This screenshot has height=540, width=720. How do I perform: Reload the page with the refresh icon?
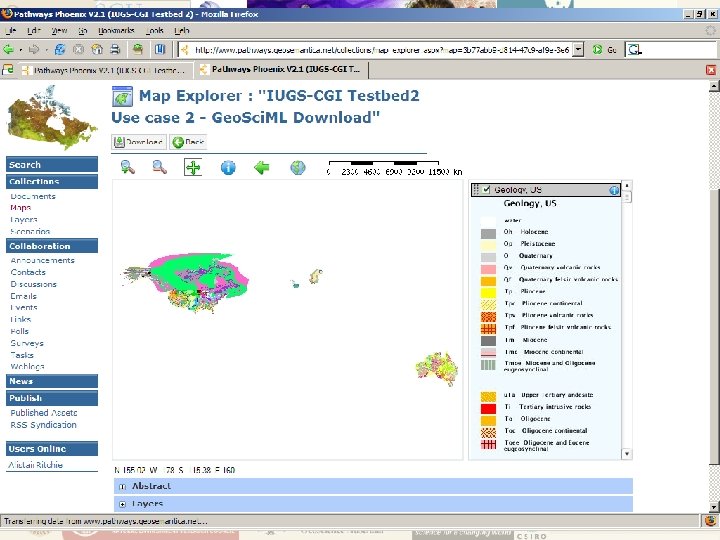point(60,49)
